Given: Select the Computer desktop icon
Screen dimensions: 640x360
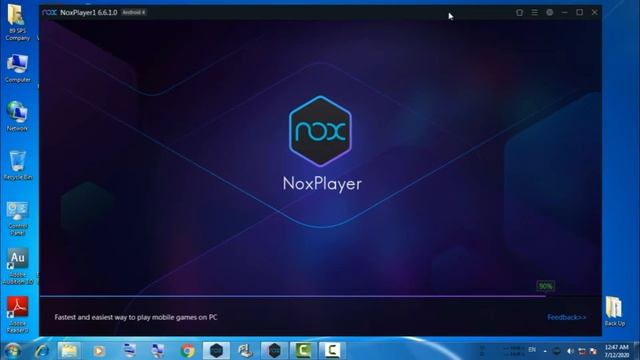Looking at the screenshot, I should click(17, 68).
